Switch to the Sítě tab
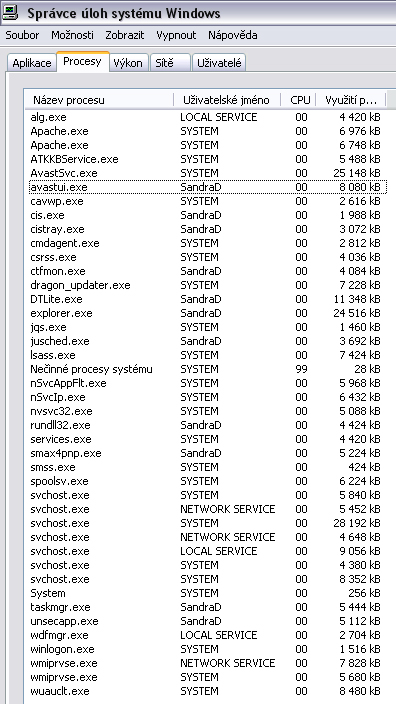The height and width of the screenshot is (704, 396). click(x=170, y=63)
